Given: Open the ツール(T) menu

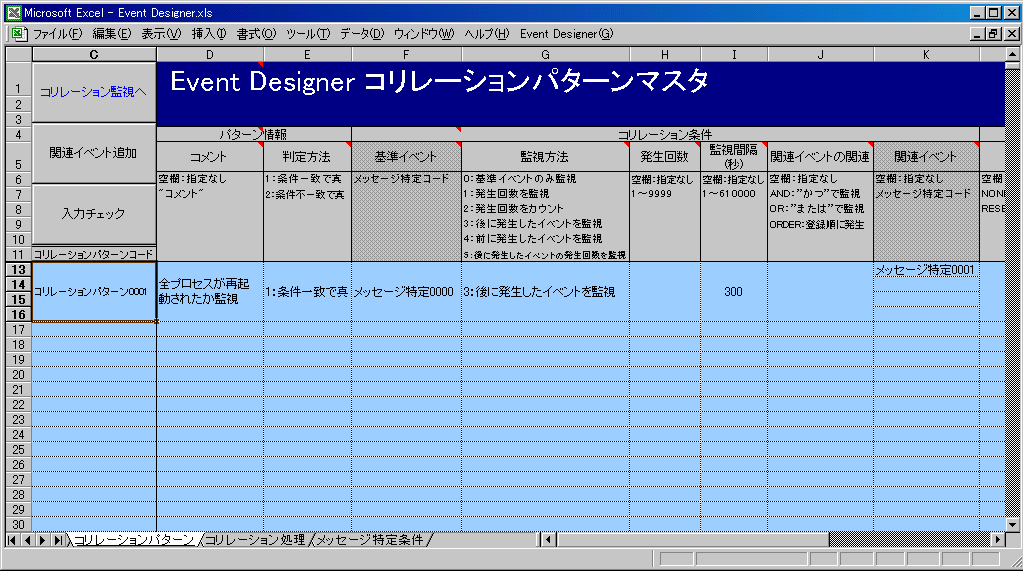Looking at the screenshot, I should point(308,34).
